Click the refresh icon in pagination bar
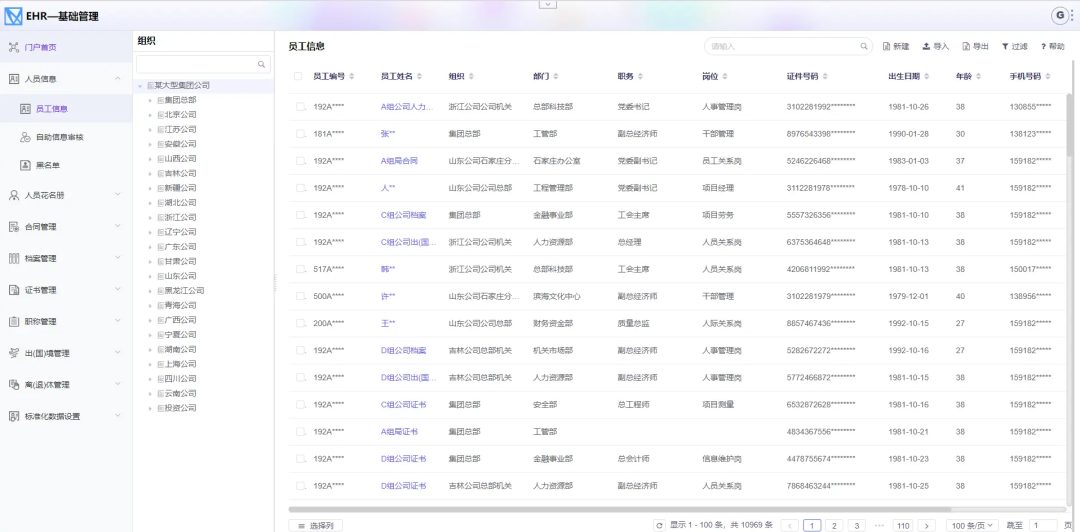This screenshot has width=1080, height=532. click(x=659, y=525)
